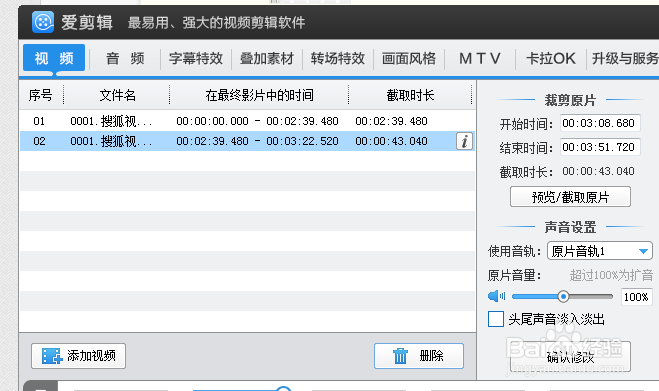Enable 头尾声音淡入淡出 checkbox

[496, 319]
